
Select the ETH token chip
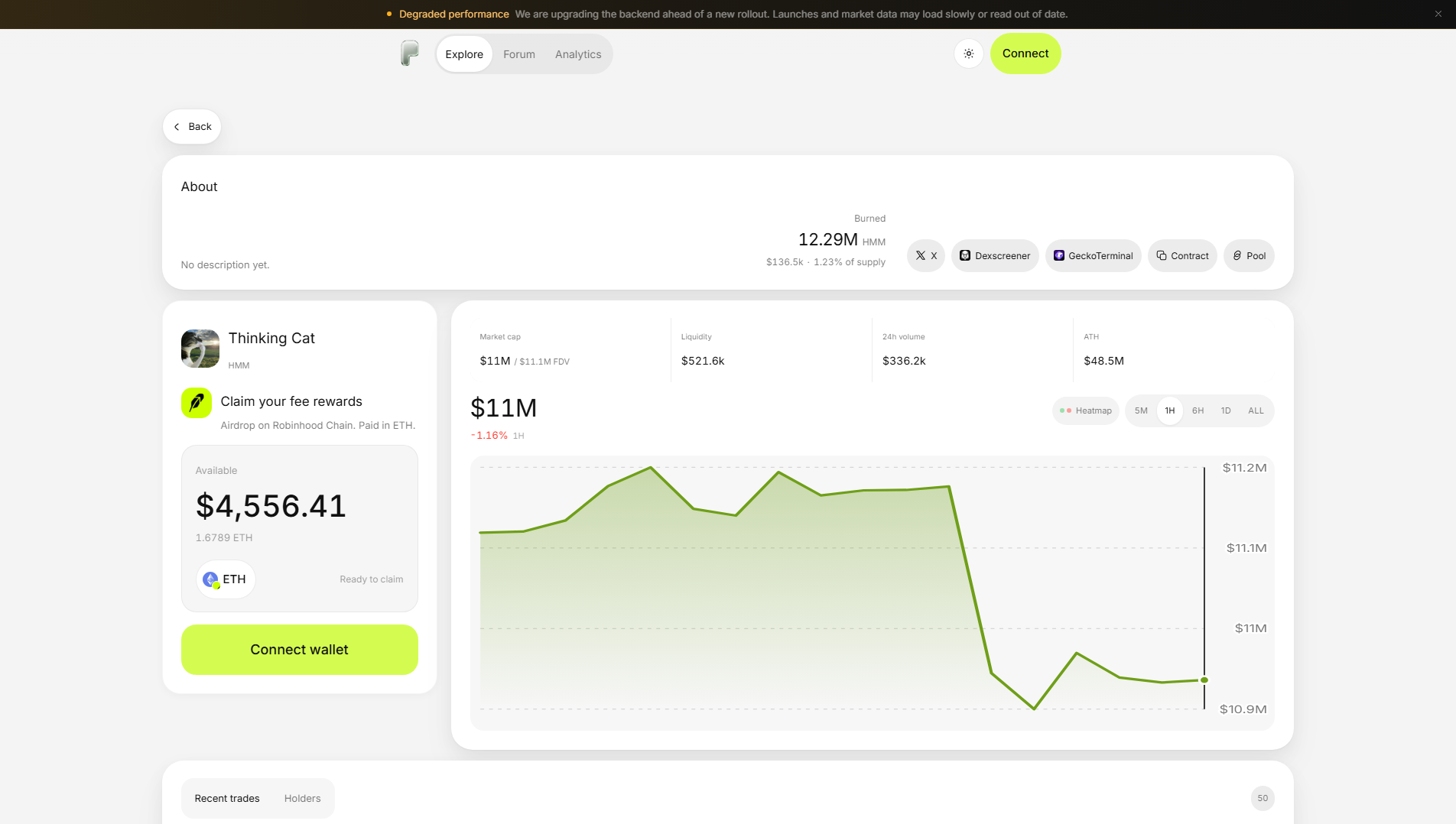click(226, 579)
